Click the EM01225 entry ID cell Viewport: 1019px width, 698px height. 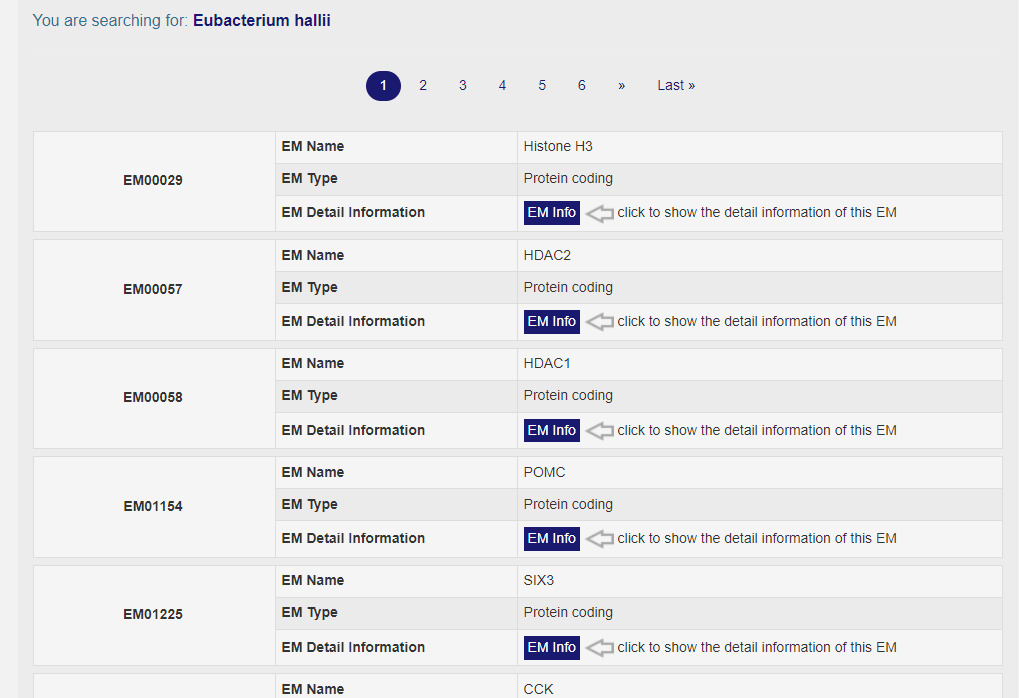pos(153,615)
